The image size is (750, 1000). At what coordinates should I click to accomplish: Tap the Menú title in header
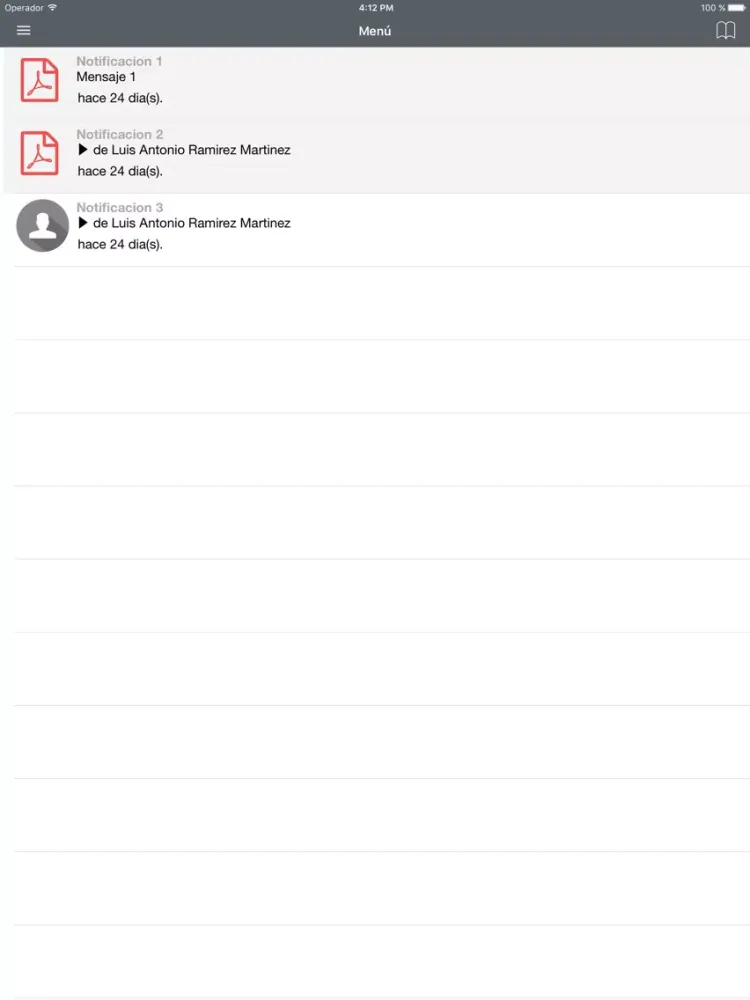pos(375,31)
